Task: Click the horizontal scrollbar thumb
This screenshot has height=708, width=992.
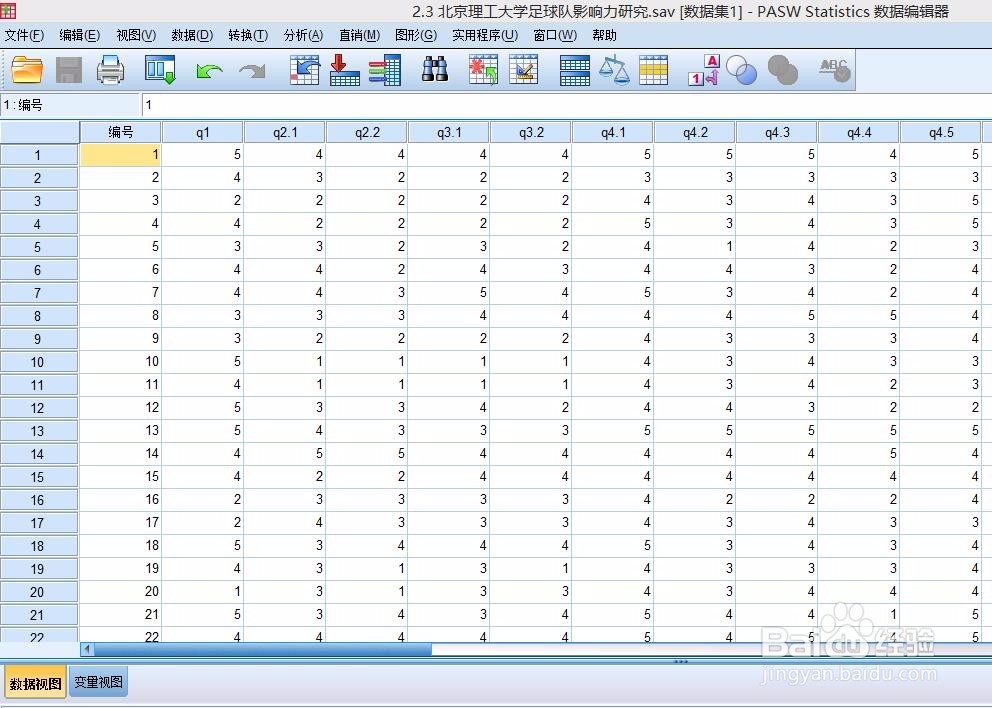Action: pos(263,649)
